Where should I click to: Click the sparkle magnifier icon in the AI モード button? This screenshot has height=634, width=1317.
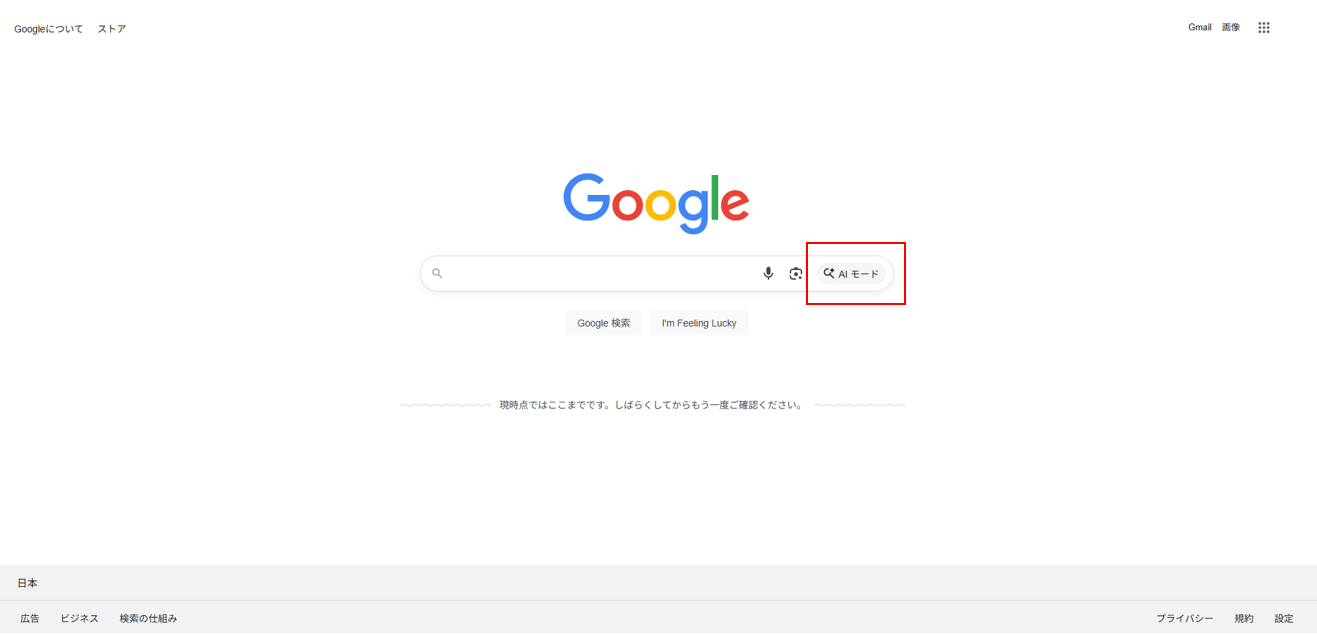[829, 273]
